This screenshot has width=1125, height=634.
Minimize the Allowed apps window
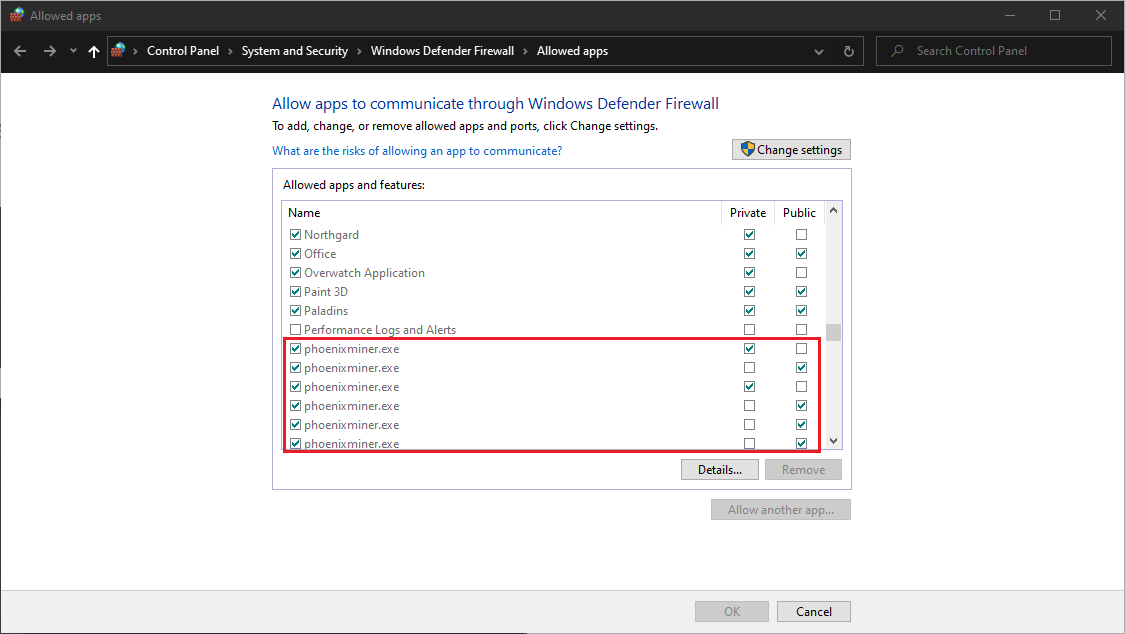[1009, 15]
